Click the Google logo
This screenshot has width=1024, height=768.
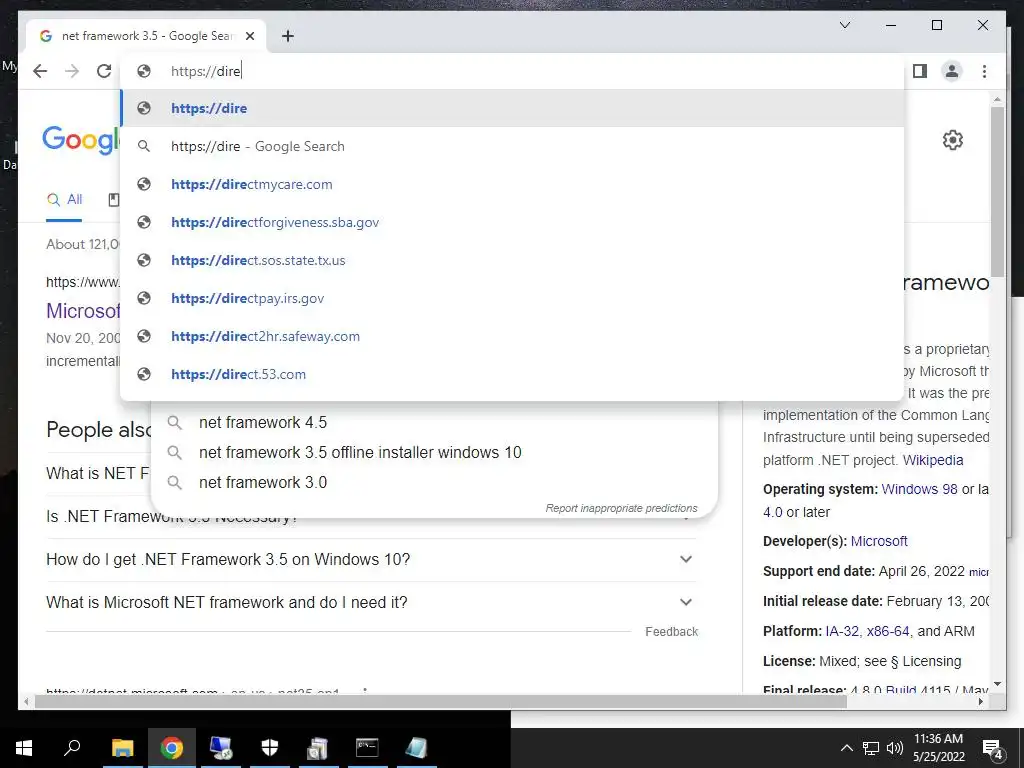[81, 139]
